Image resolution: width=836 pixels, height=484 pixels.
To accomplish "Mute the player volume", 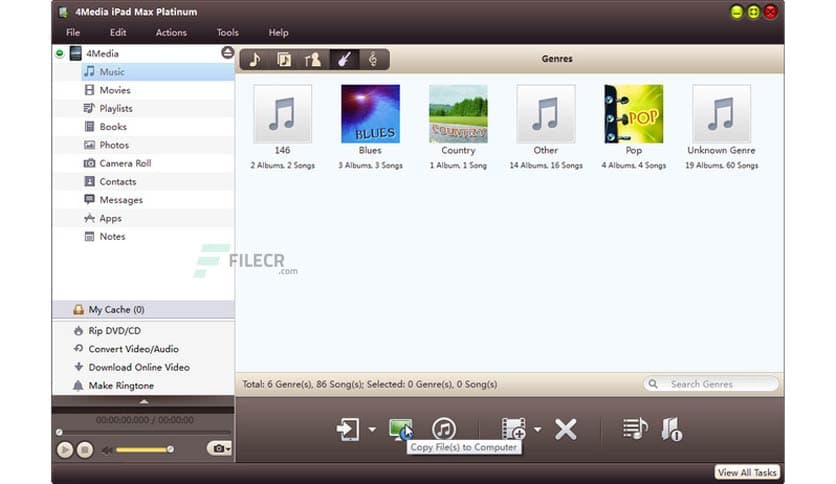I will (x=107, y=450).
